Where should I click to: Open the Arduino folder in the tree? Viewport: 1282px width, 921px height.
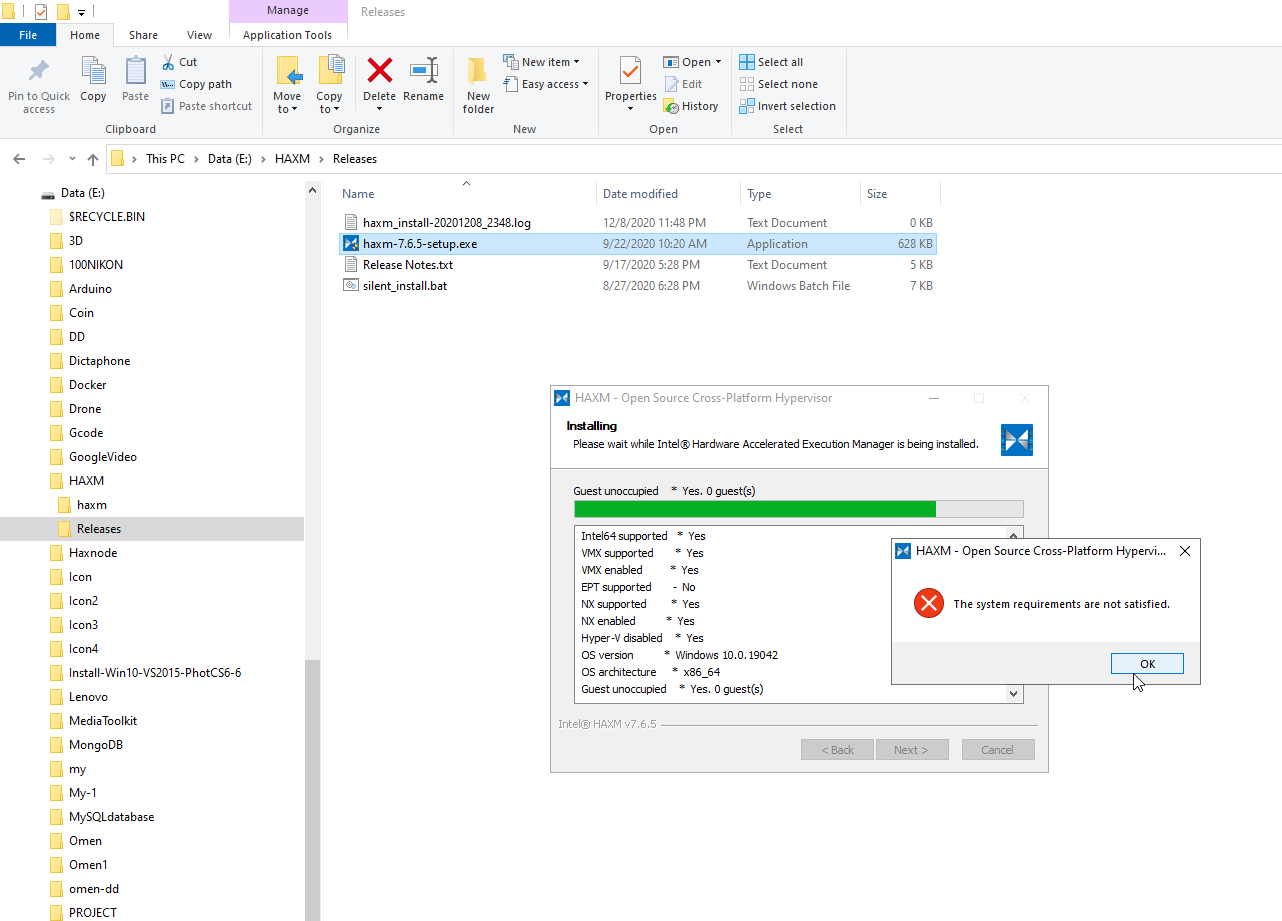tap(90, 289)
